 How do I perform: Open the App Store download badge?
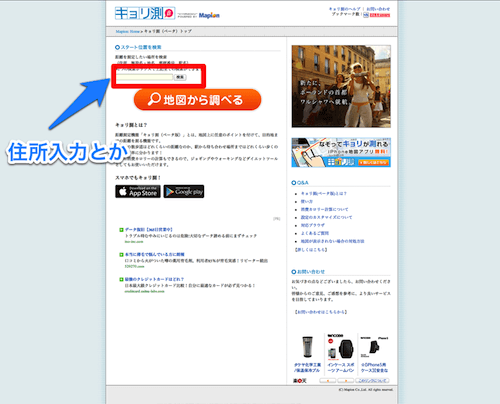(x=138, y=191)
